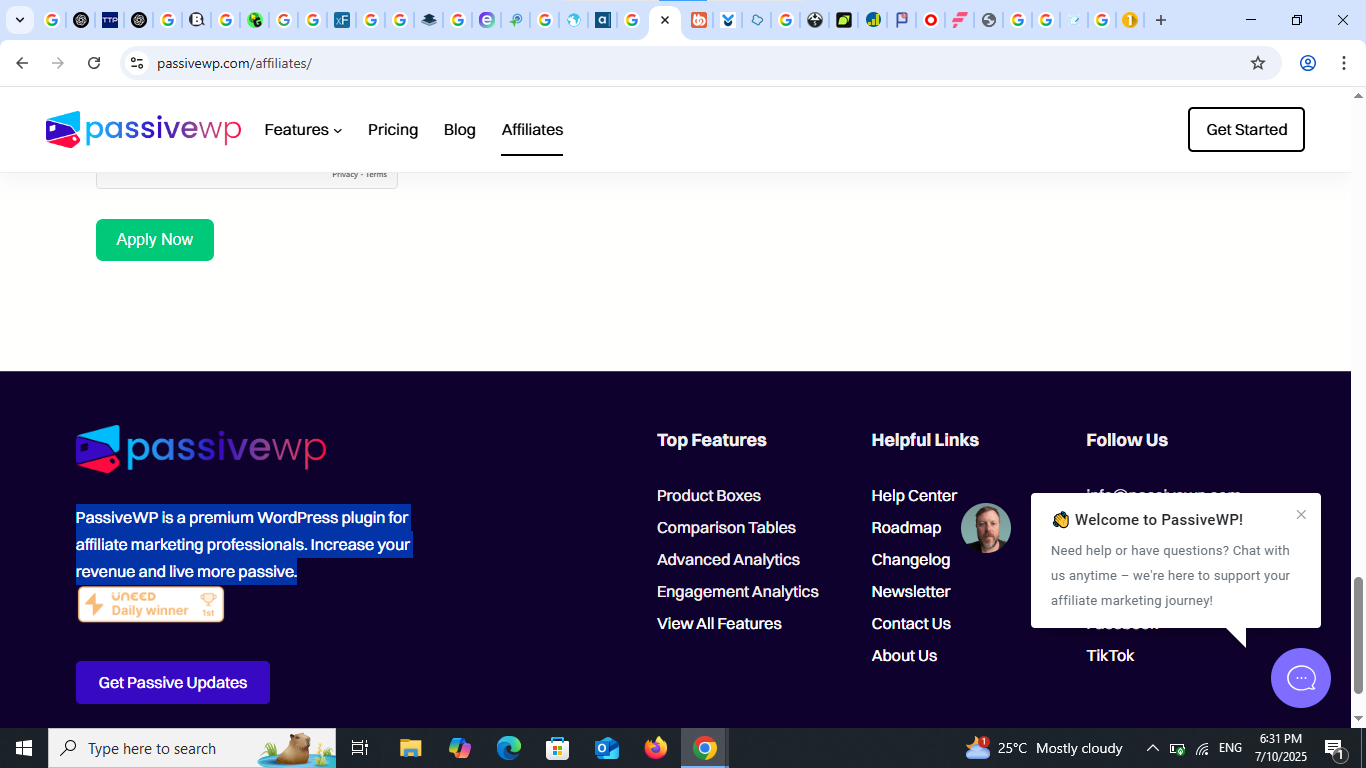Open the Blog page

pyautogui.click(x=460, y=130)
